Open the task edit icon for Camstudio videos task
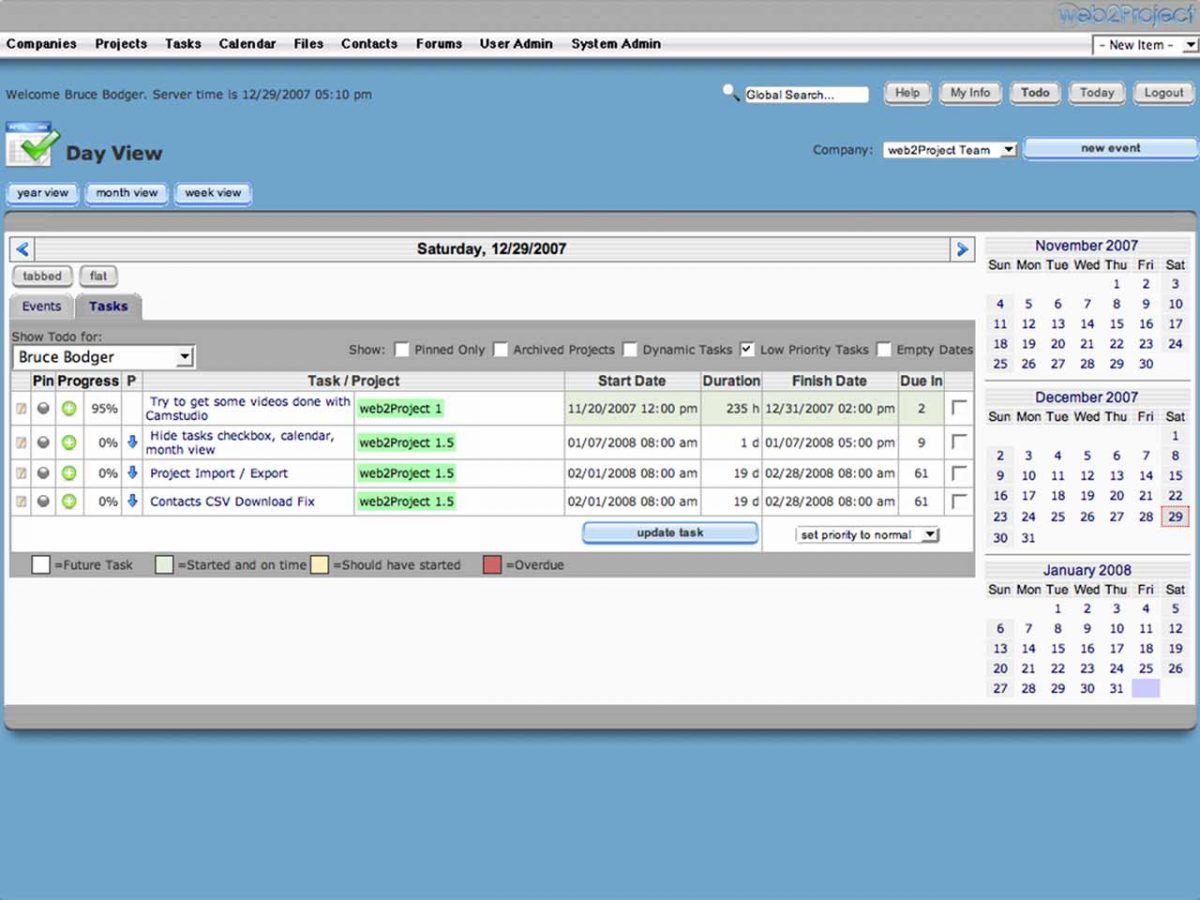The height and width of the screenshot is (900, 1200). point(22,408)
